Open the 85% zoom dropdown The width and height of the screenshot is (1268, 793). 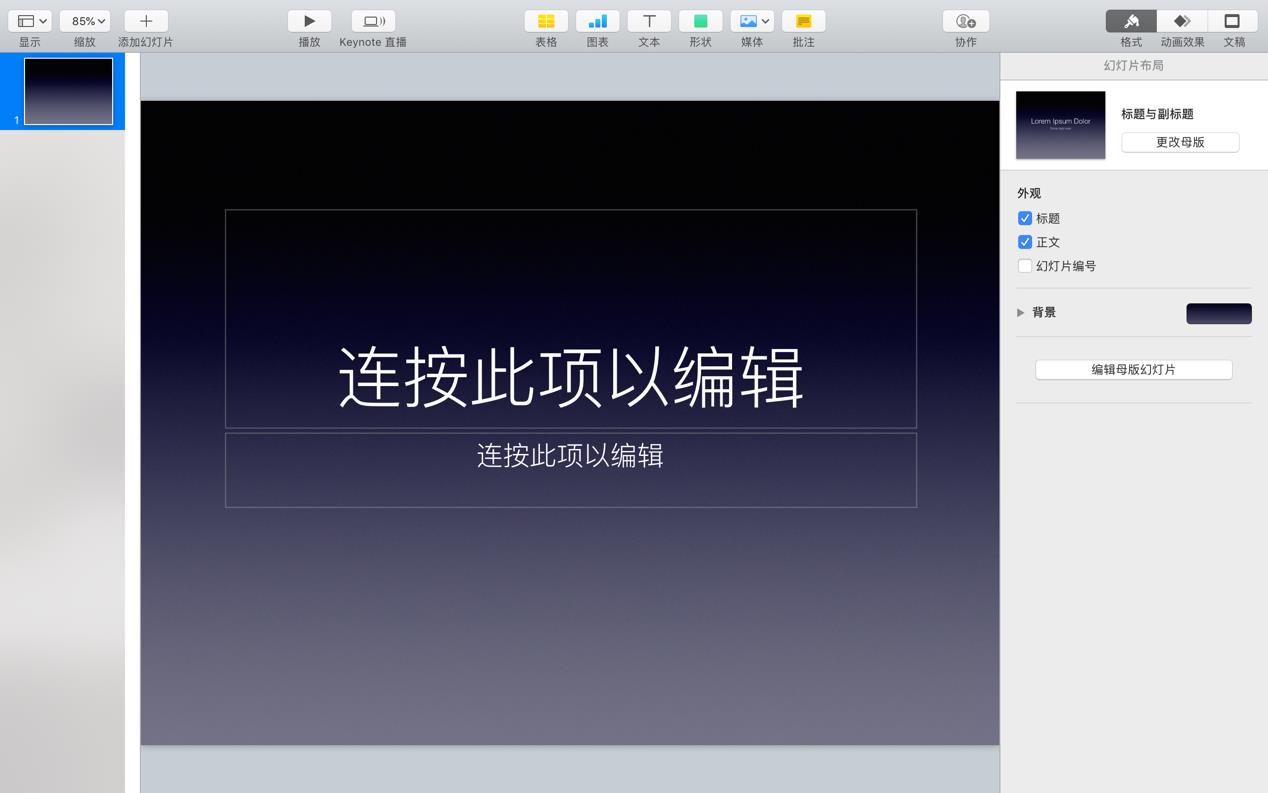pyautogui.click(x=85, y=20)
